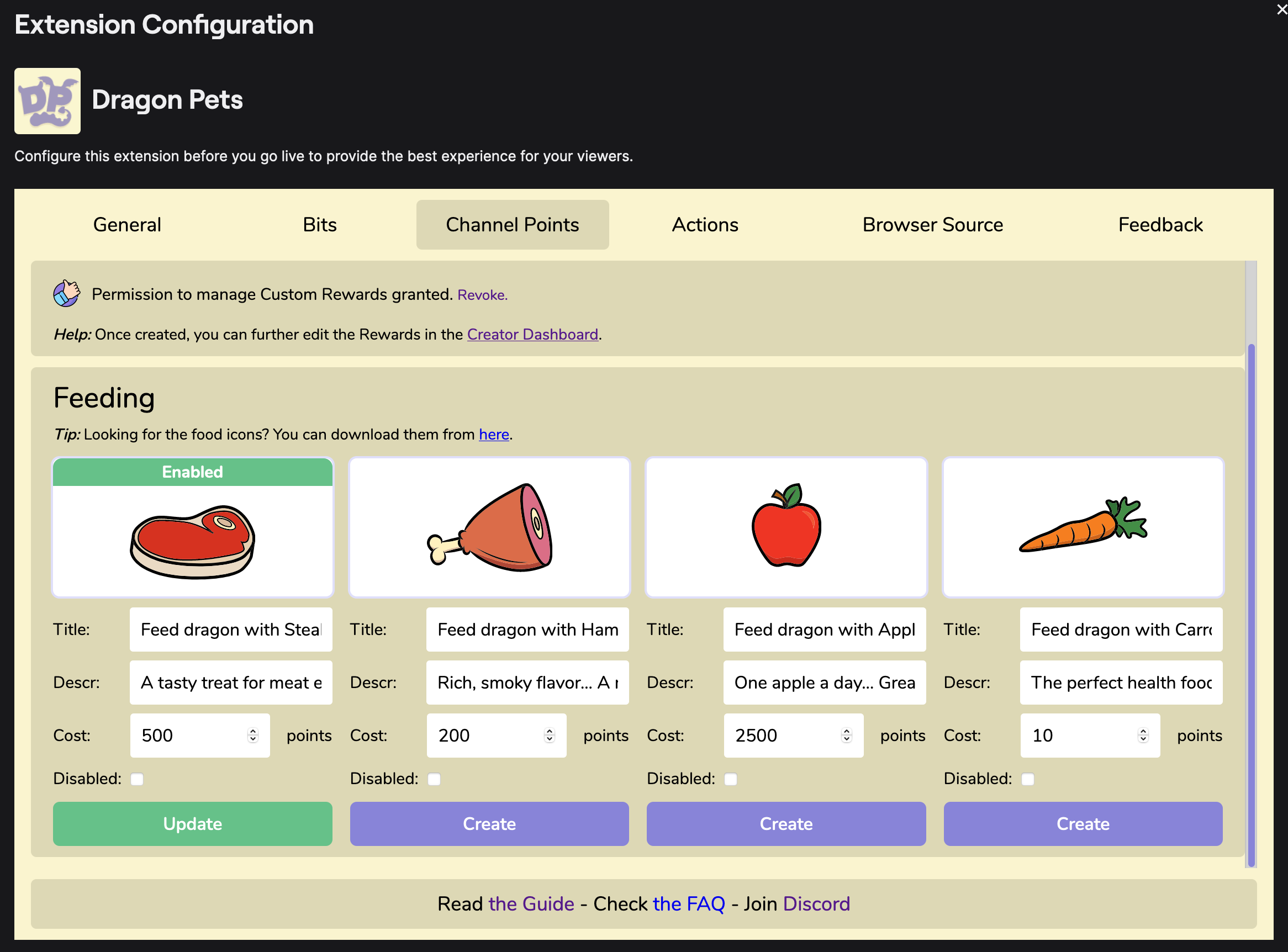Viewport: 1288px width, 952px height.
Task: Click the steak food icon
Action: [x=192, y=541]
